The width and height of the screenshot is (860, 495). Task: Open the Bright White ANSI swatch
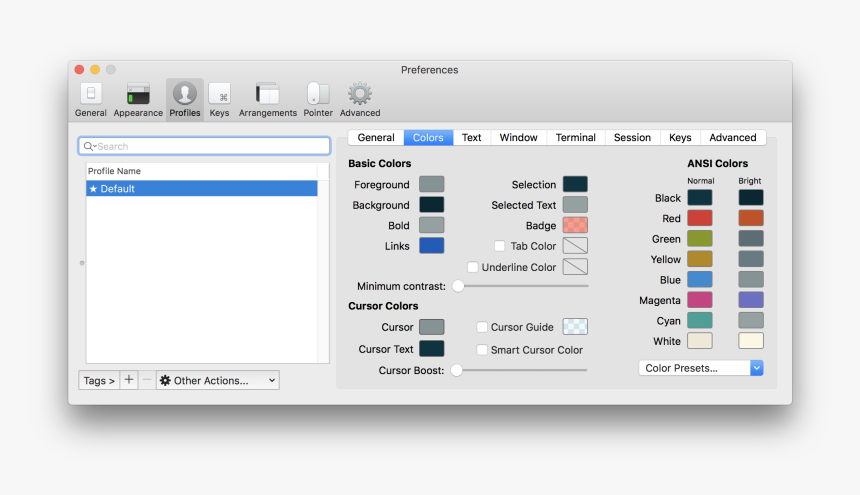pos(751,341)
